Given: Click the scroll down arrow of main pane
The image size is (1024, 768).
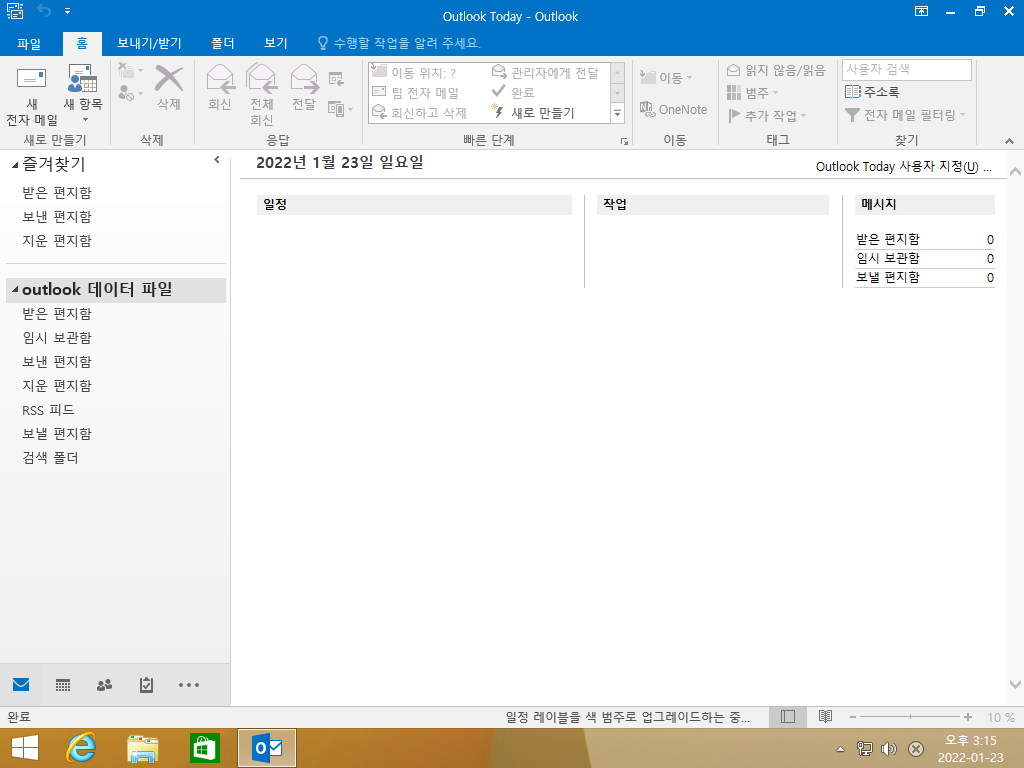Looking at the screenshot, I should pyautogui.click(x=1015, y=684).
